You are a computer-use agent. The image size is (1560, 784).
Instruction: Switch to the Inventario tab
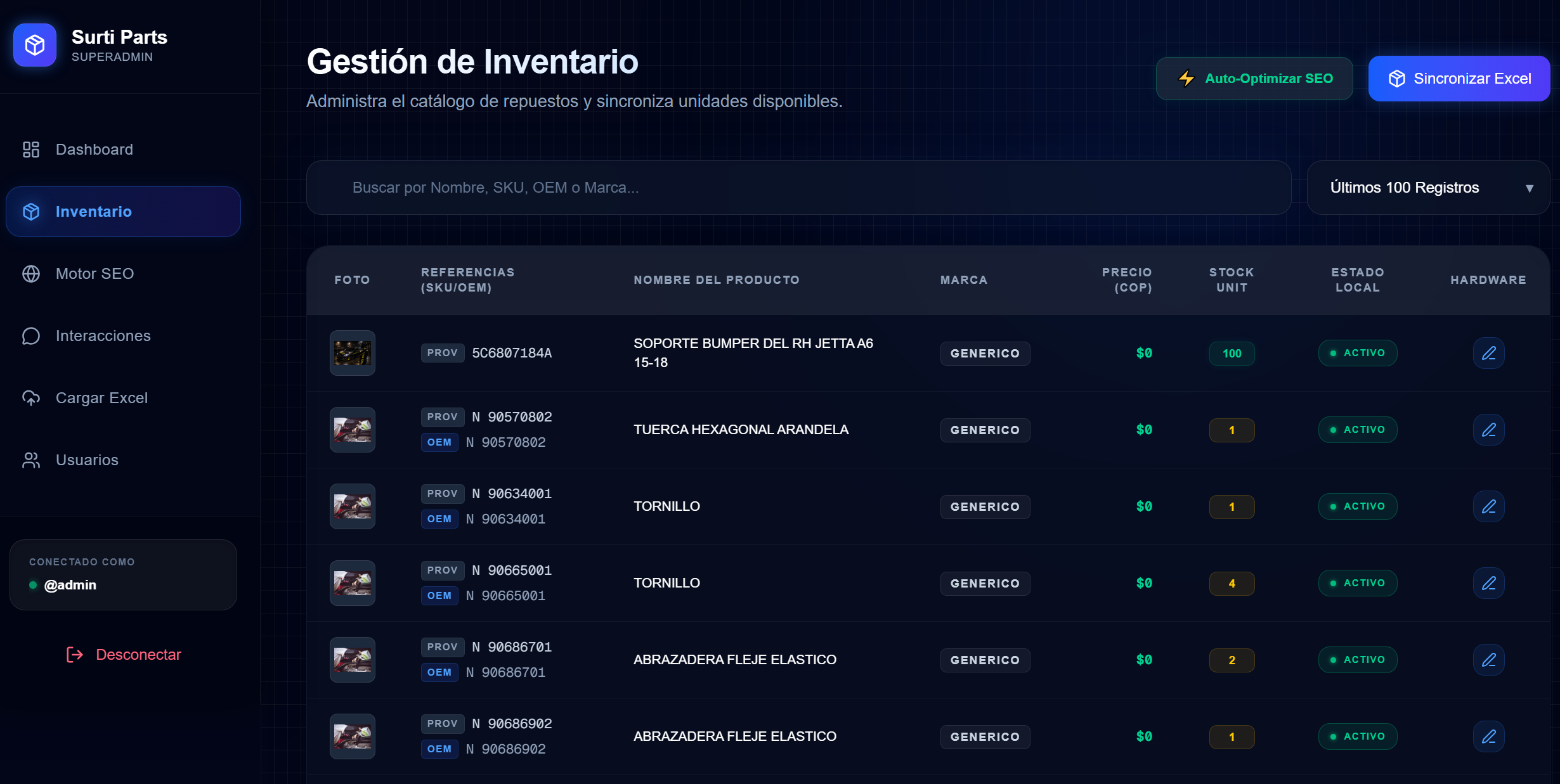pyautogui.click(x=93, y=211)
